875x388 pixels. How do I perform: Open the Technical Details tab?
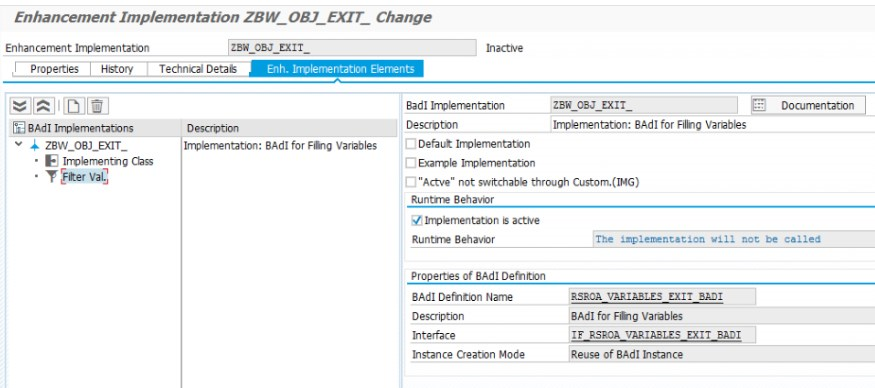[198, 69]
